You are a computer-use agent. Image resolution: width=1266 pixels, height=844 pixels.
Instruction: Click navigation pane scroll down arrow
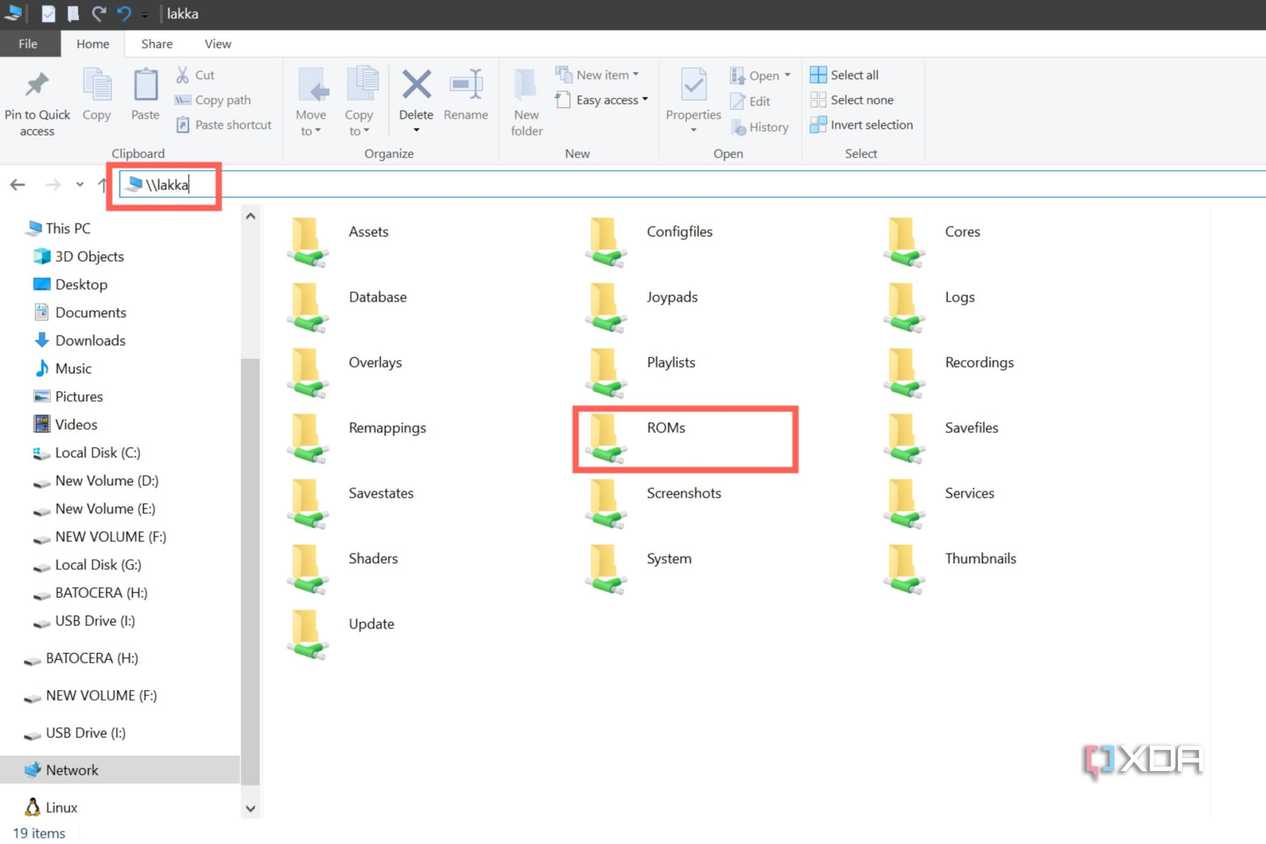coord(250,808)
